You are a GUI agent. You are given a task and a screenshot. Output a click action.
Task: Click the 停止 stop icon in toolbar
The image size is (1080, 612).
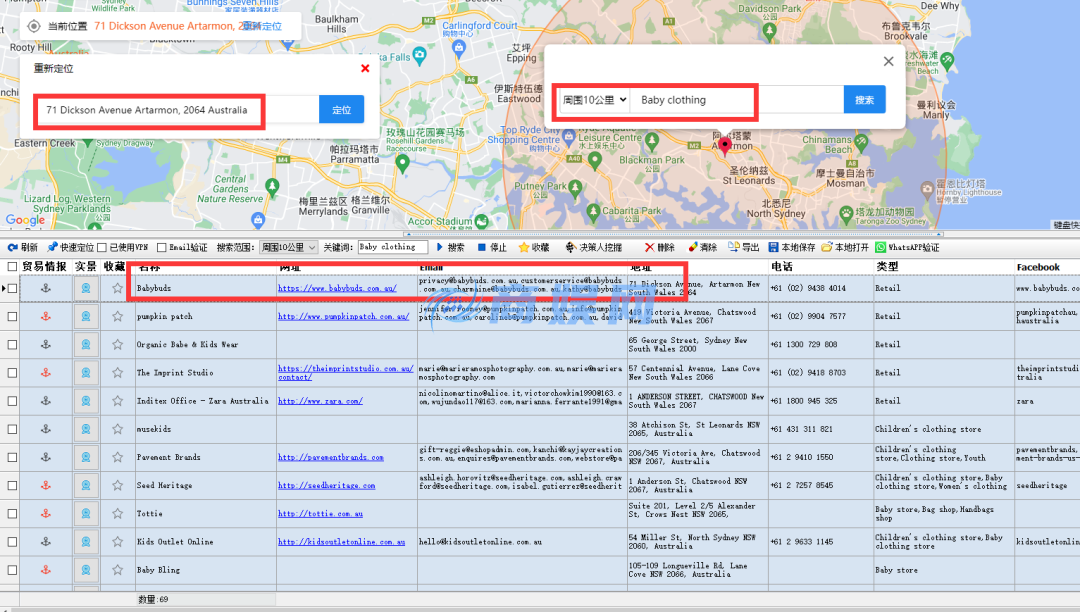click(x=482, y=247)
